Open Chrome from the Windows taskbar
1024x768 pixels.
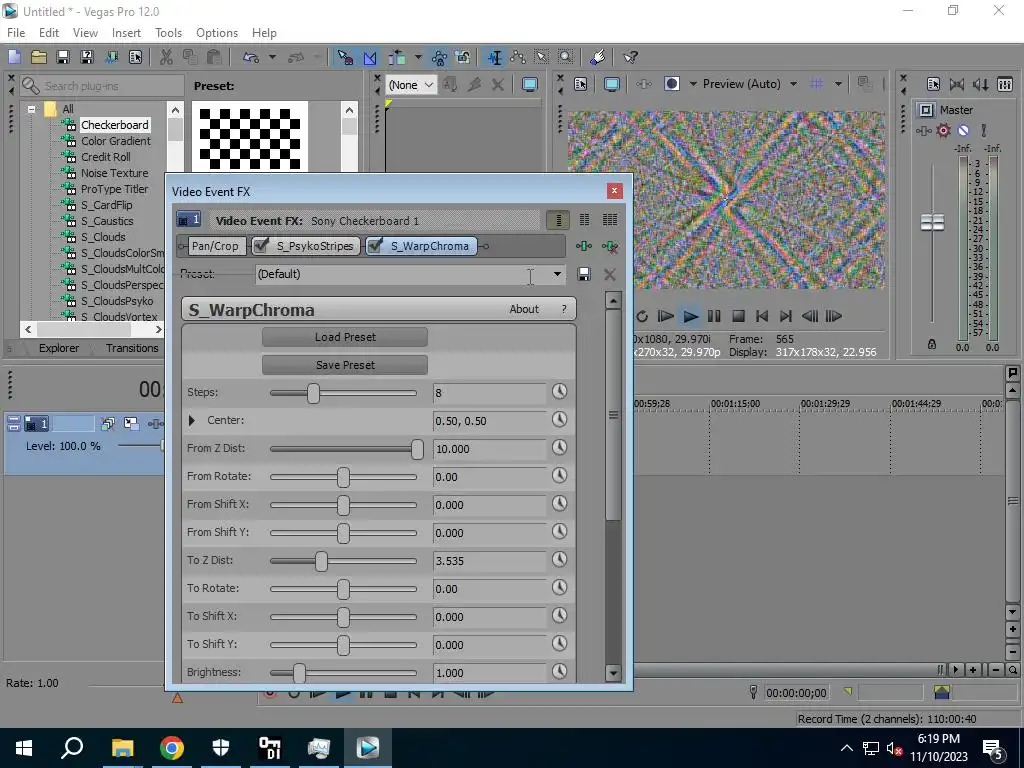click(172, 748)
